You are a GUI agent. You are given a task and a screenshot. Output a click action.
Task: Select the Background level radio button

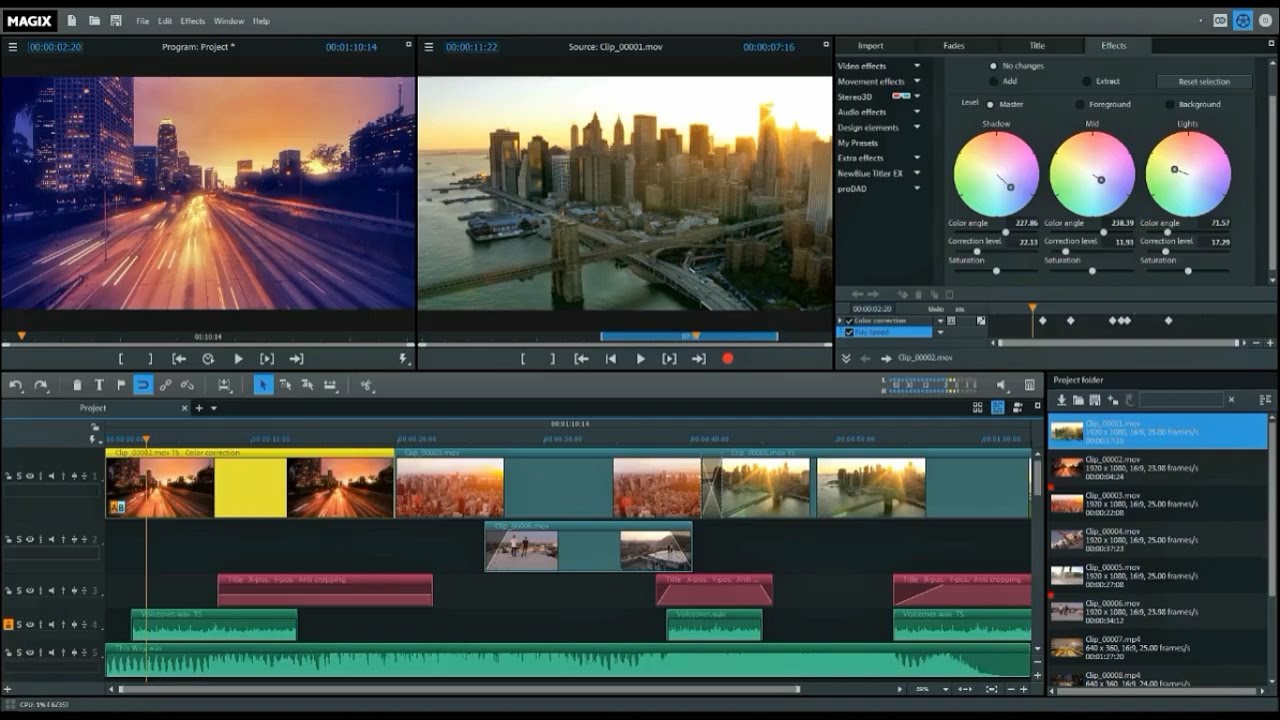[x=1170, y=104]
